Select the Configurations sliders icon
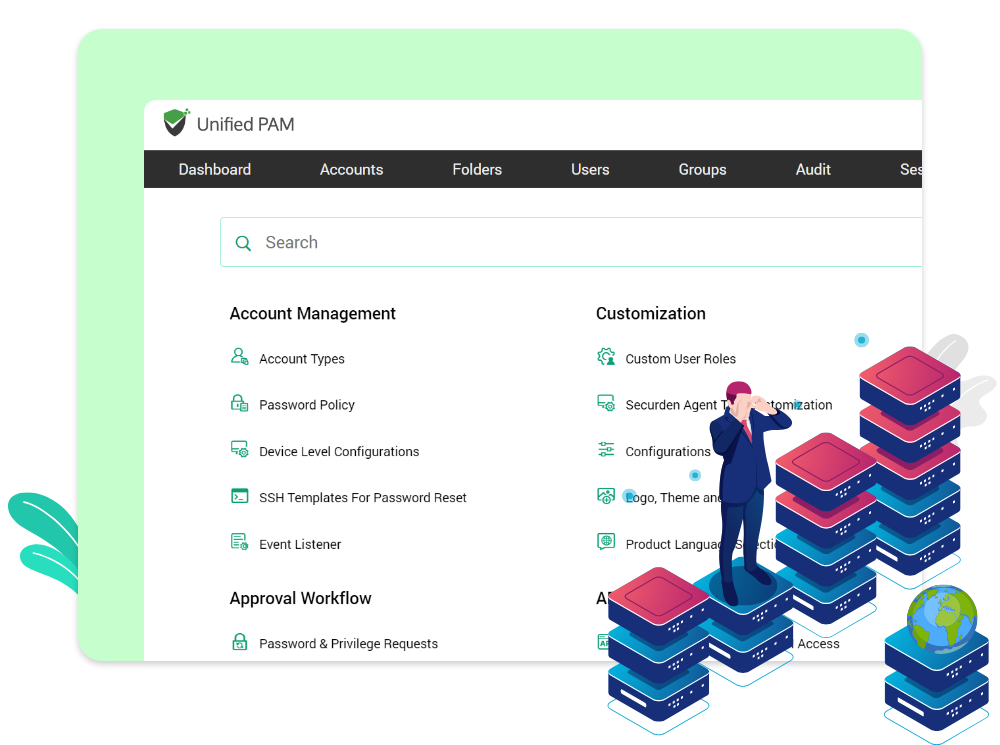Screen dimensions: 1000x745 click(x=606, y=450)
